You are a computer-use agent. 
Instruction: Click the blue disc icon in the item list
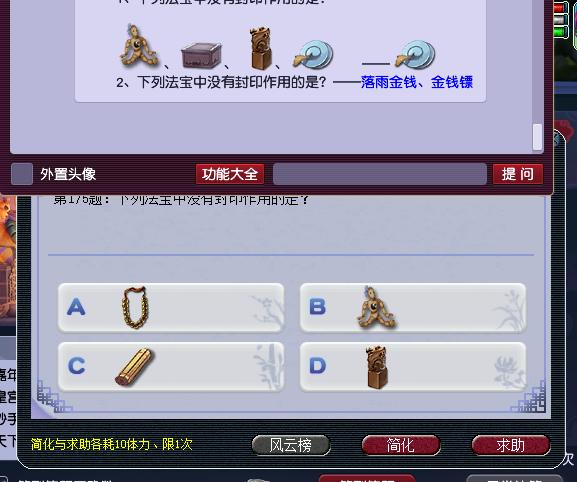point(313,54)
